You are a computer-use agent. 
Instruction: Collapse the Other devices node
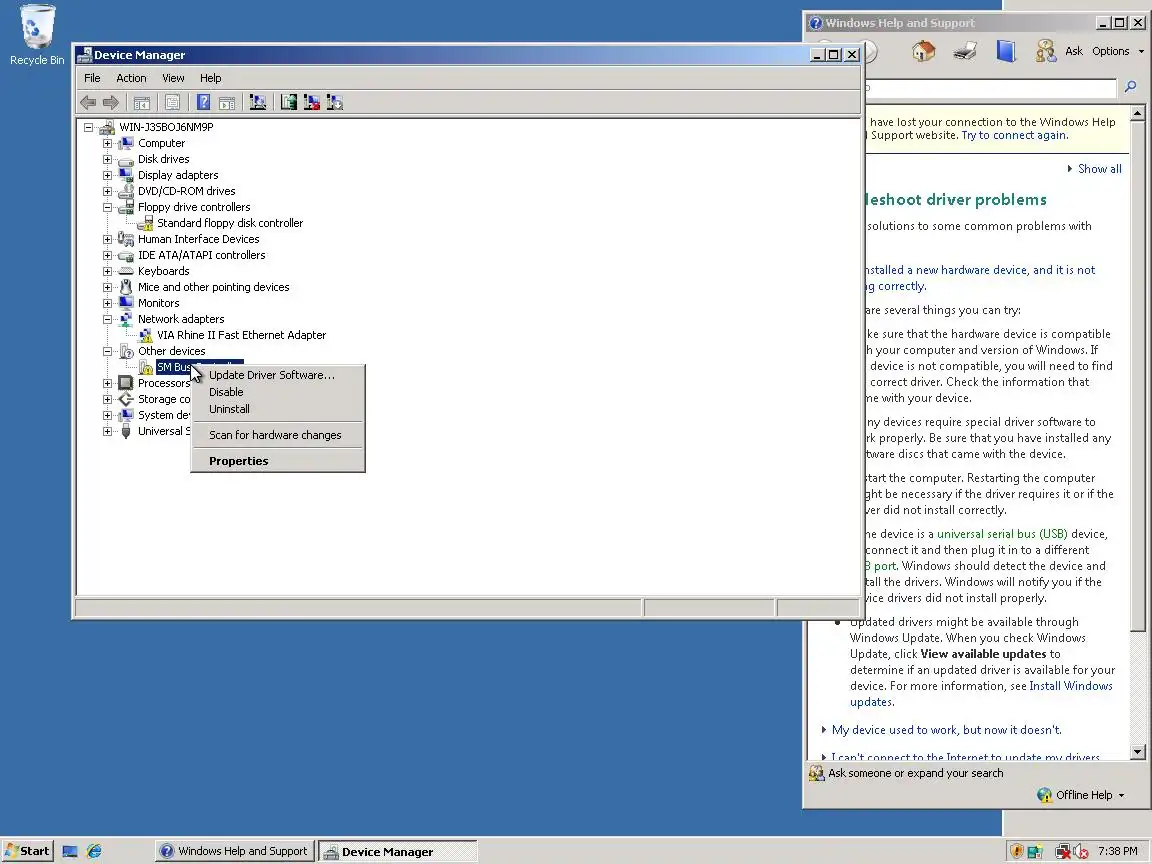click(107, 351)
